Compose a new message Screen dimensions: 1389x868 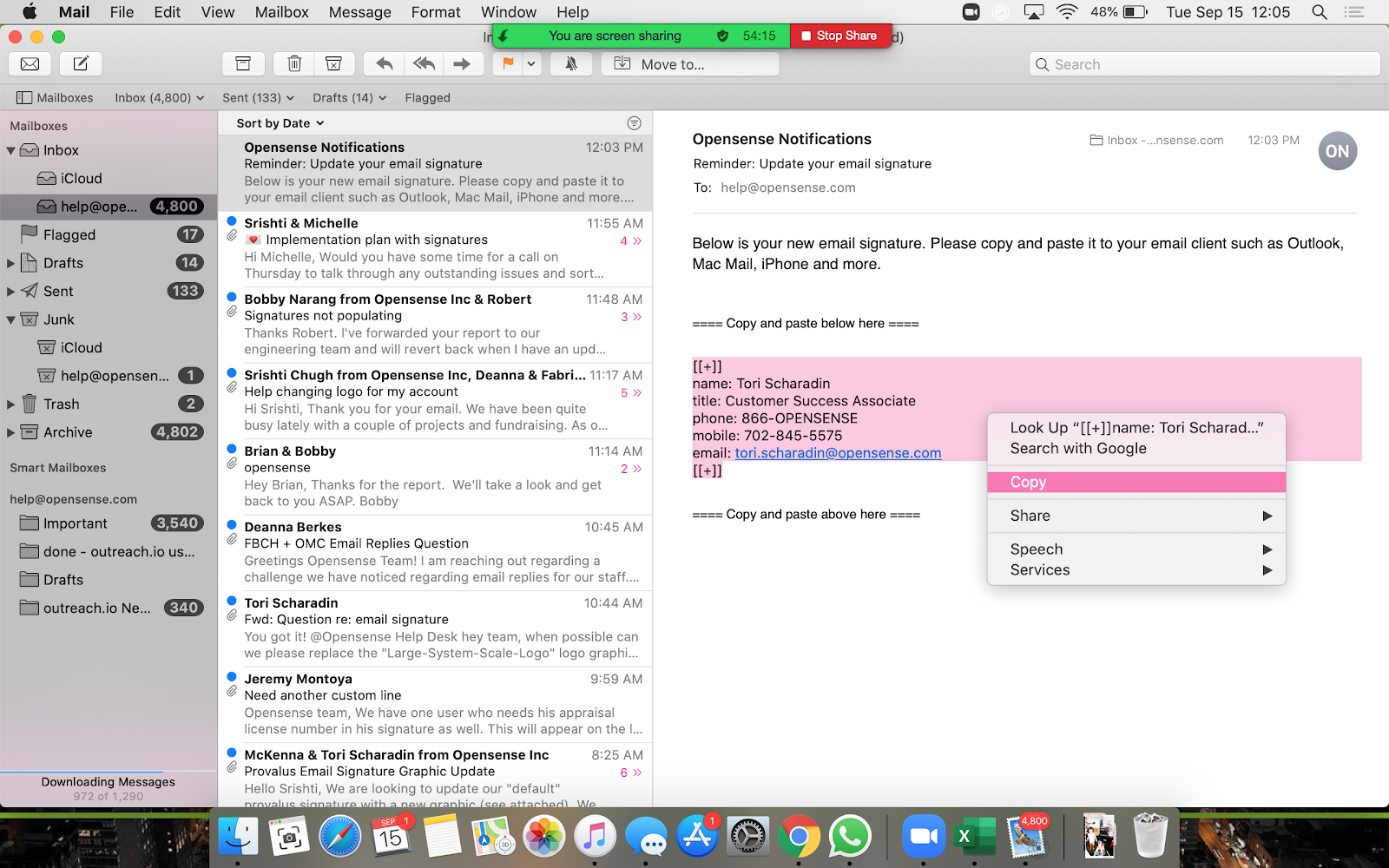point(81,64)
